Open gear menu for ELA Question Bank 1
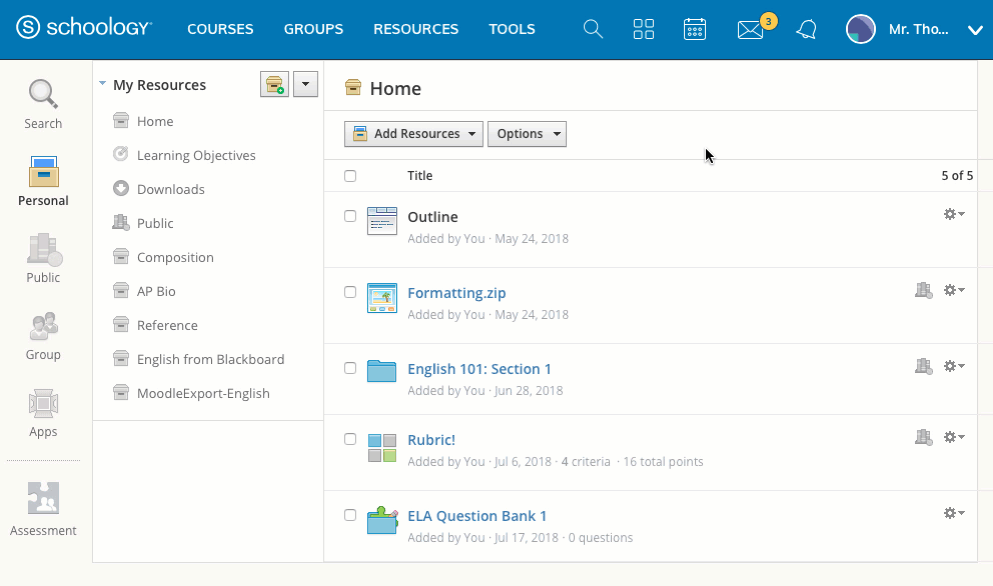993x586 pixels. [954, 513]
